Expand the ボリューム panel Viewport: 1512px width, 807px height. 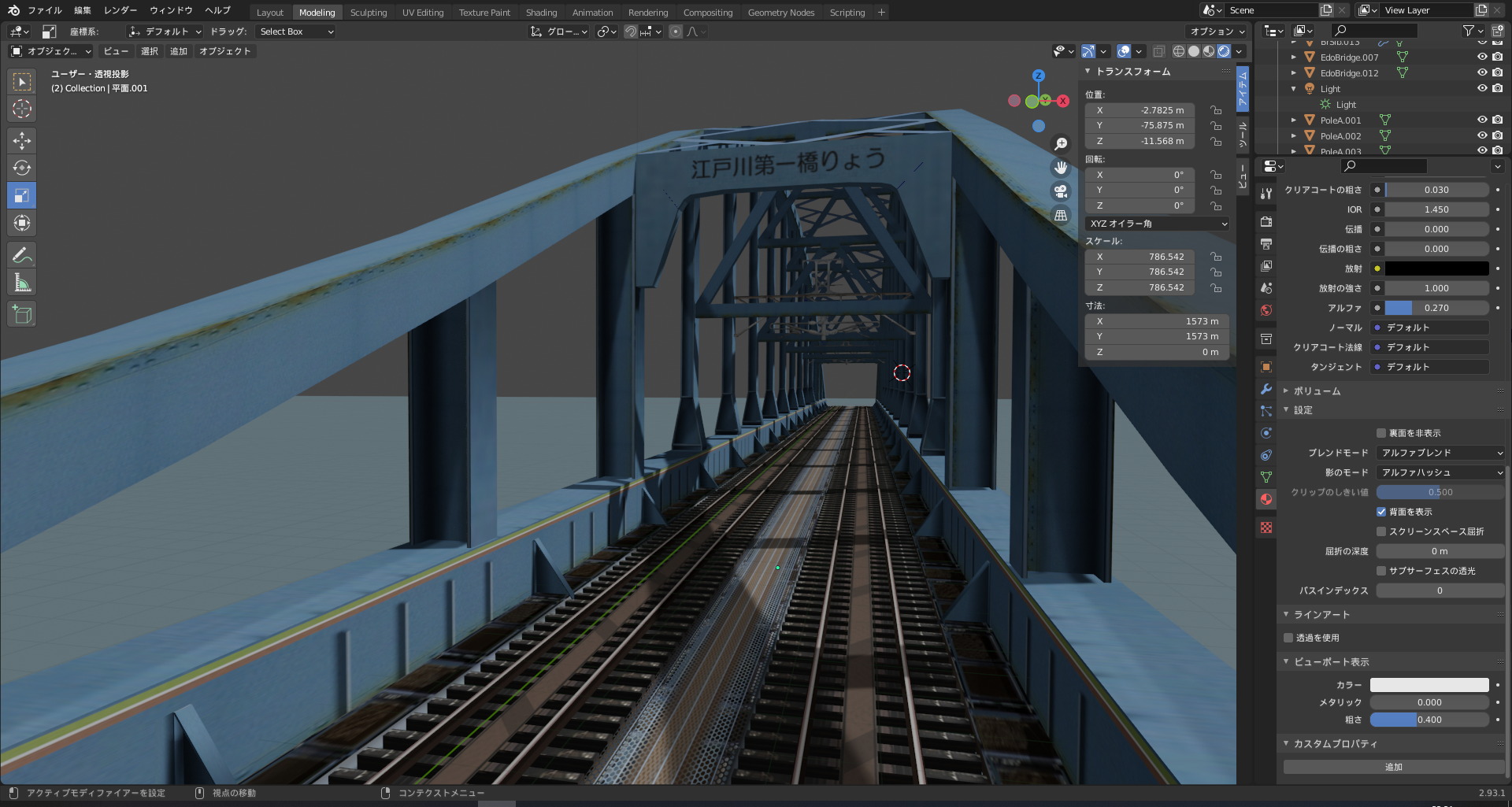[x=1317, y=391]
